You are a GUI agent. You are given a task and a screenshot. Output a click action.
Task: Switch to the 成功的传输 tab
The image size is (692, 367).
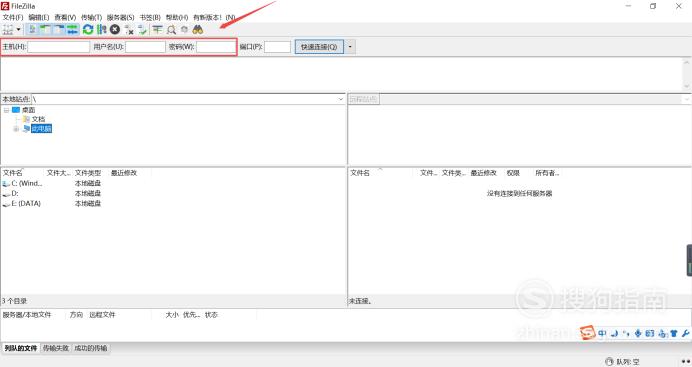click(x=90, y=348)
